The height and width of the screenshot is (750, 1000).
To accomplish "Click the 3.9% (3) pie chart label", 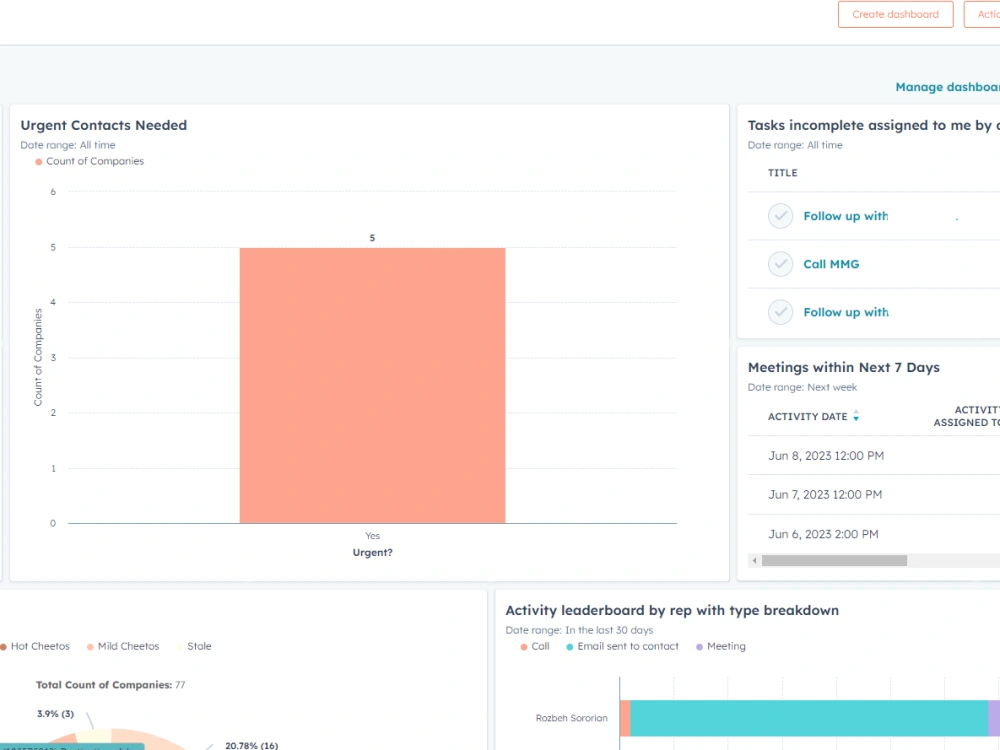I will pos(55,714).
